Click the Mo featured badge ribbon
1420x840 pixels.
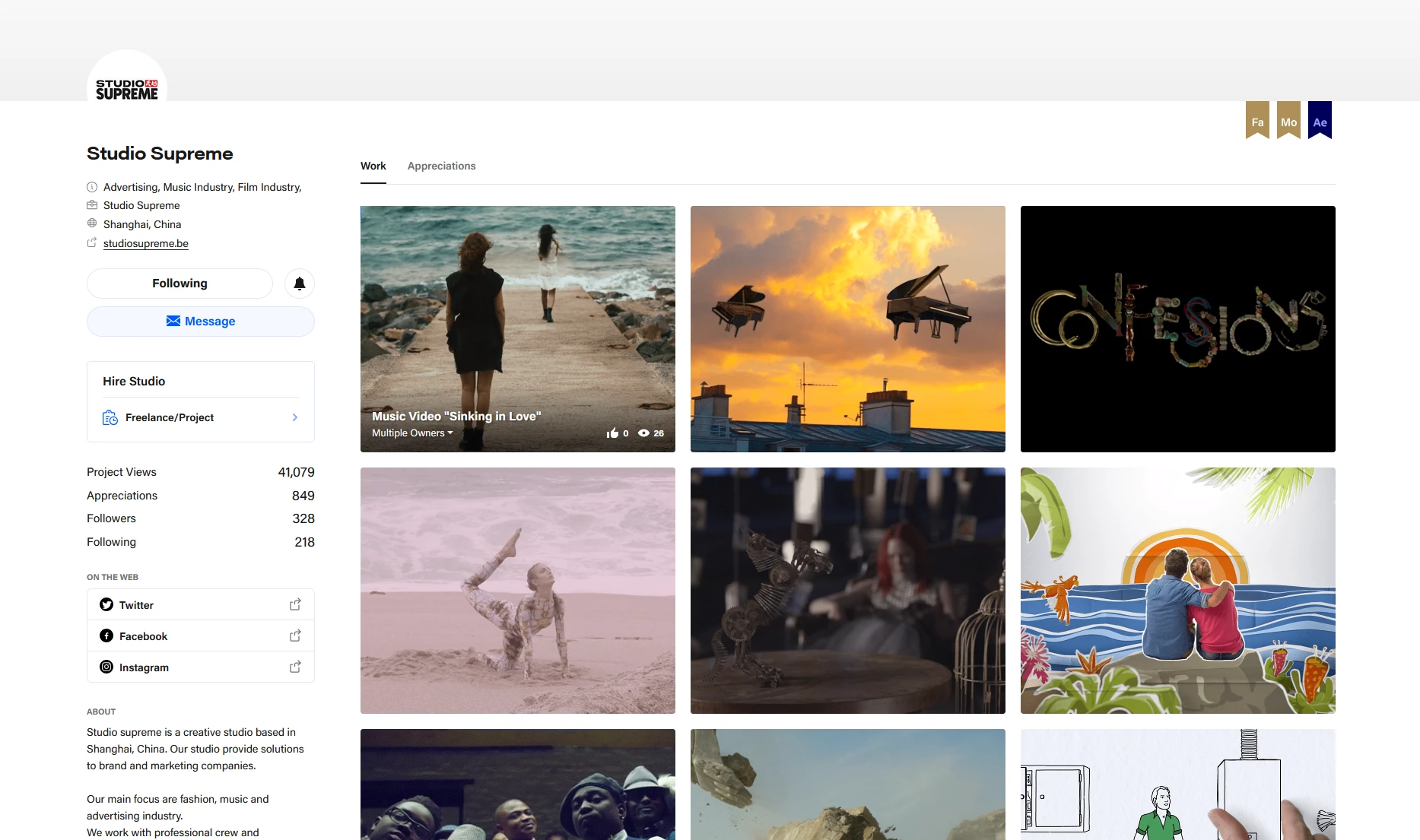pyautogui.click(x=1288, y=120)
